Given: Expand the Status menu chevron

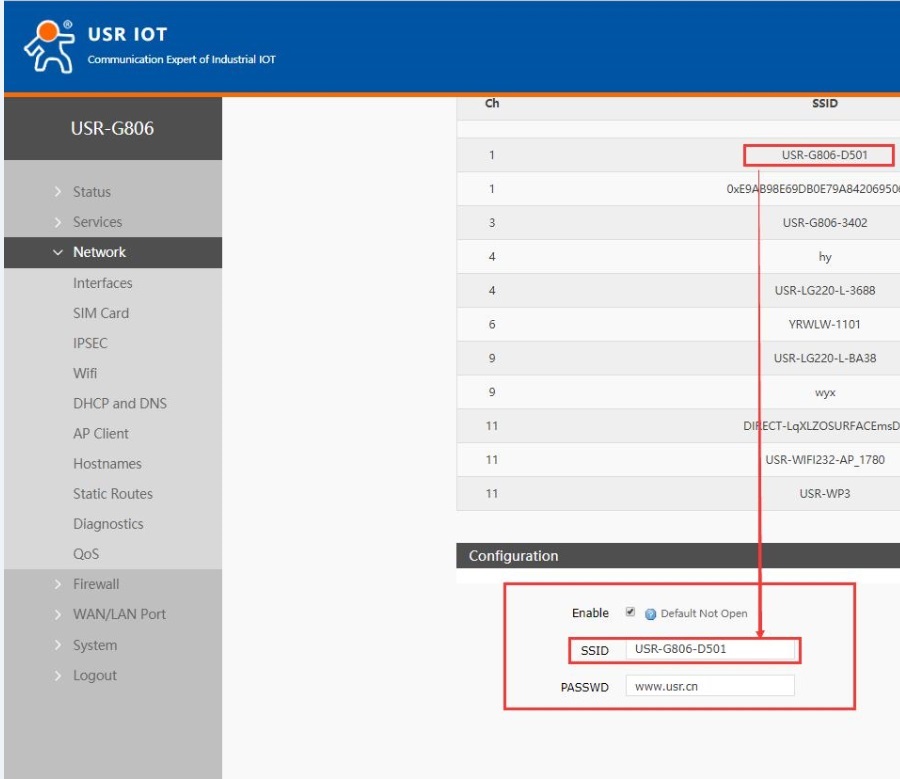Looking at the screenshot, I should pos(58,192).
